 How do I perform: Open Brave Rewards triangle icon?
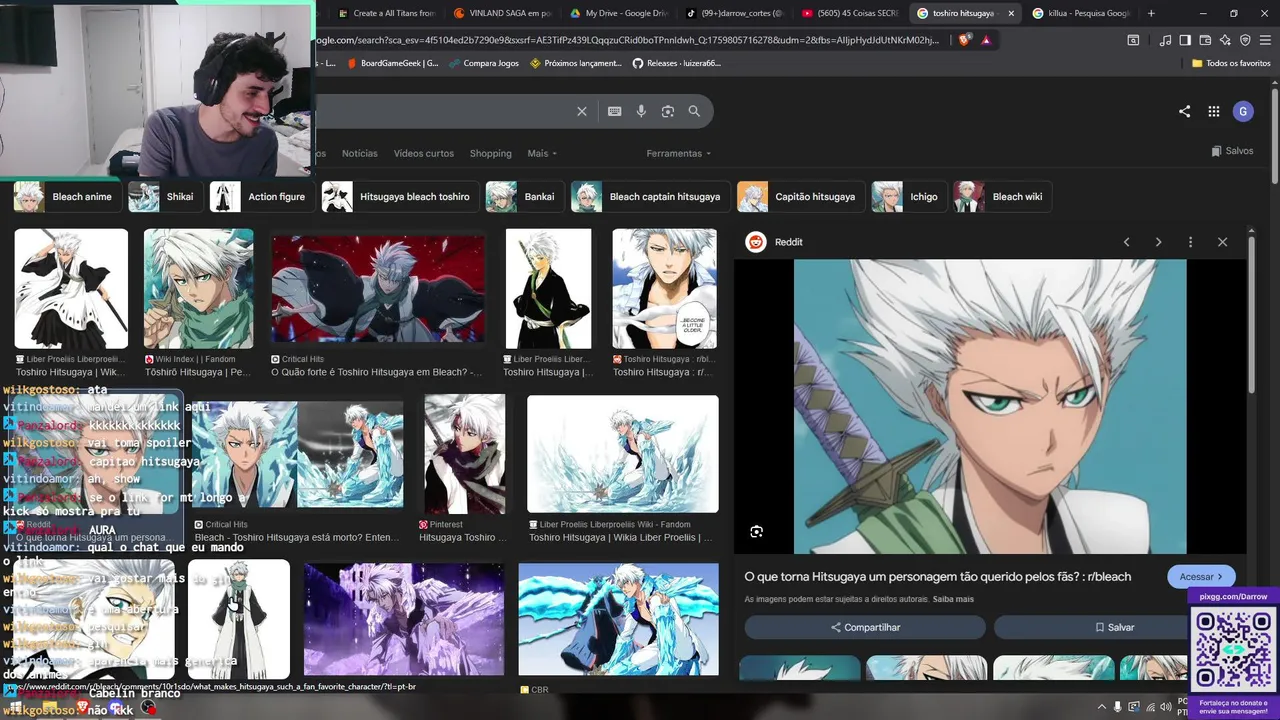(x=986, y=40)
